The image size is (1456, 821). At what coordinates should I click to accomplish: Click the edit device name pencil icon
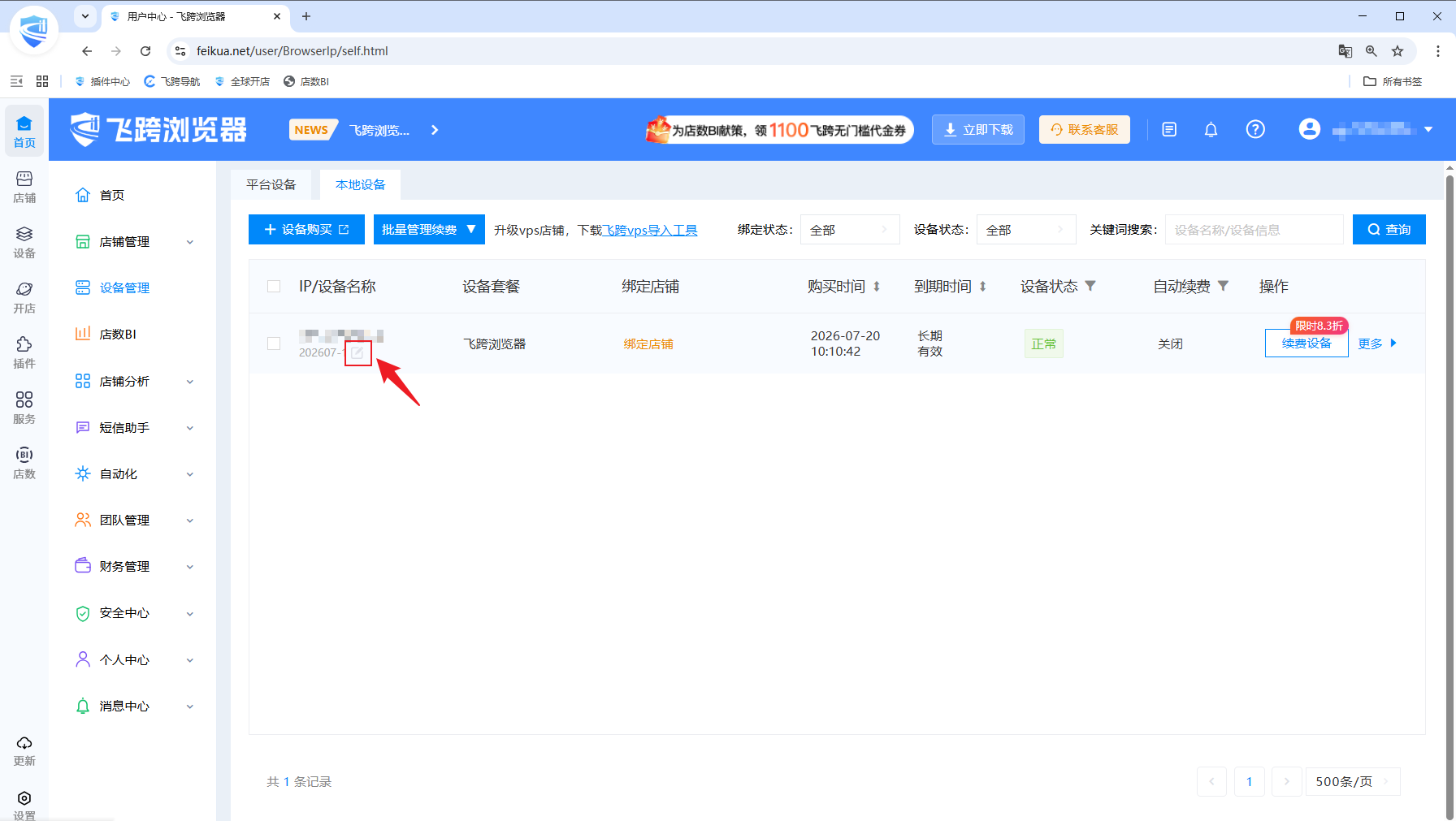click(357, 352)
